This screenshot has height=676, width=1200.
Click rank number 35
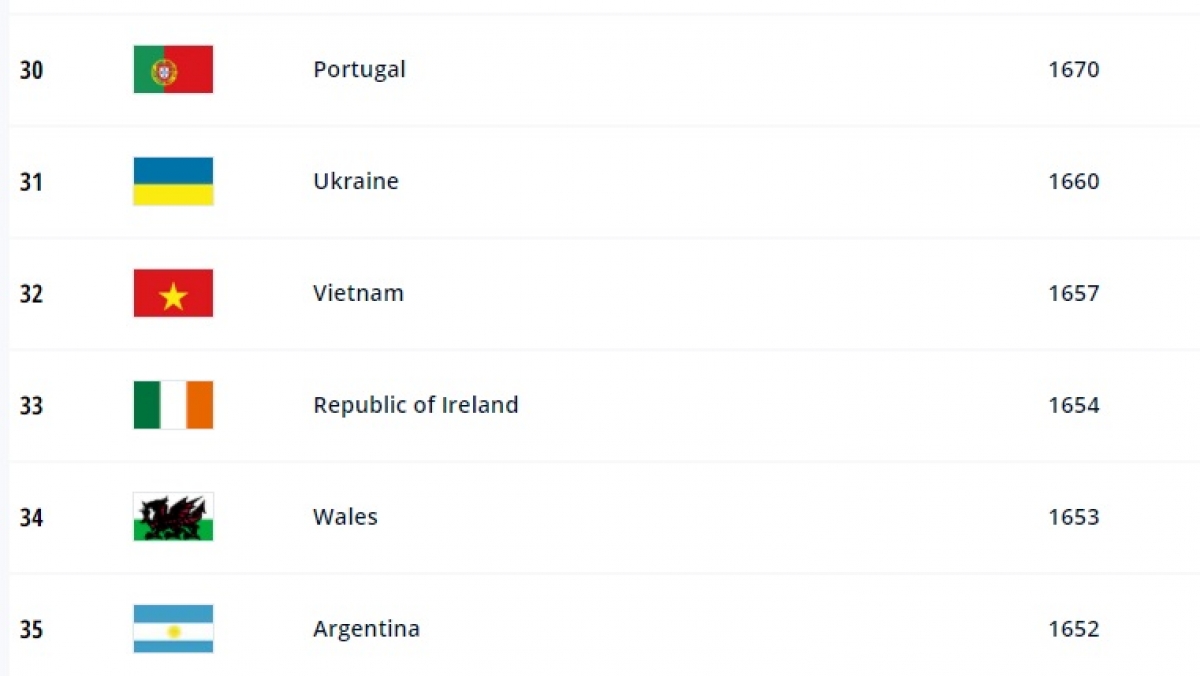pyautogui.click(x=31, y=631)
